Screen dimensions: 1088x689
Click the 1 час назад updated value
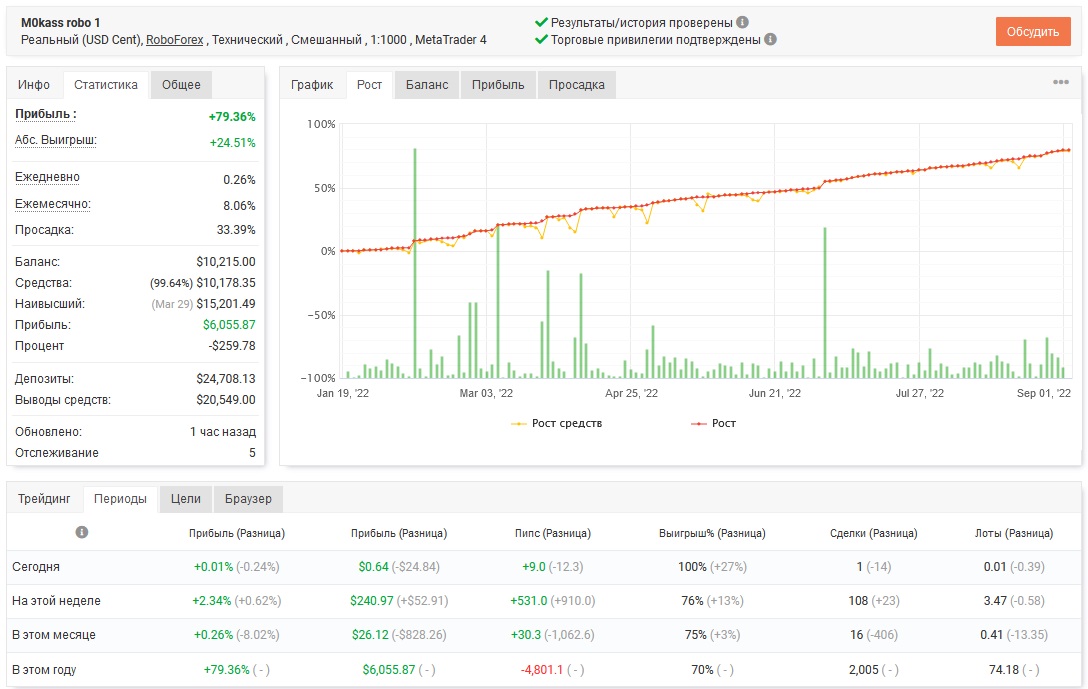point(223,432)
